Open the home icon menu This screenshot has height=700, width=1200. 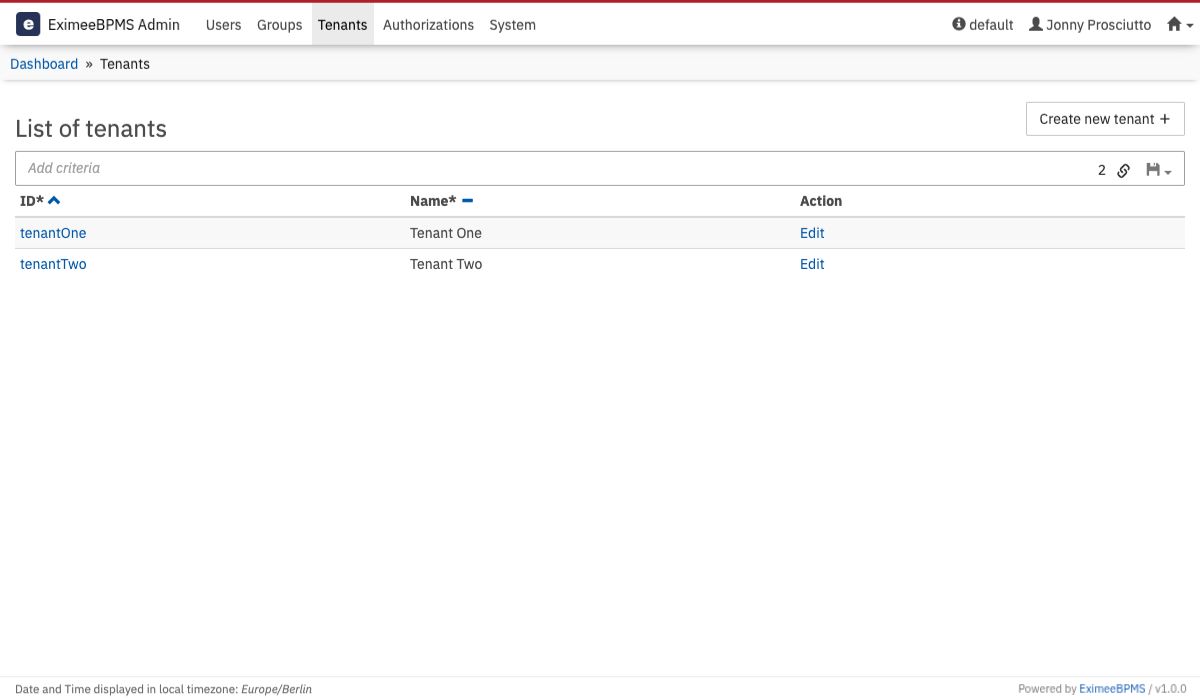tap(1180, 24)
